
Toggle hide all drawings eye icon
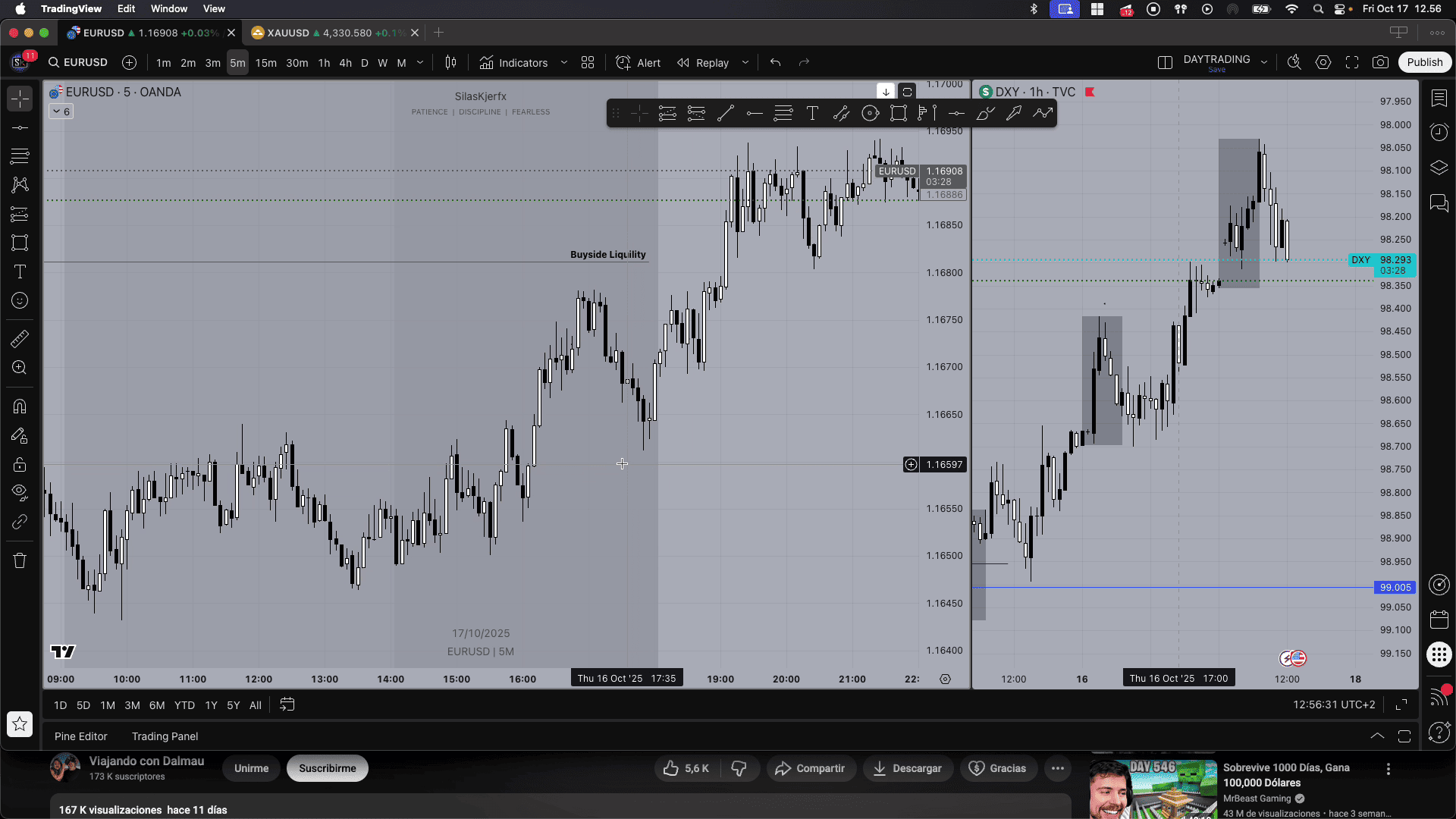20,491
